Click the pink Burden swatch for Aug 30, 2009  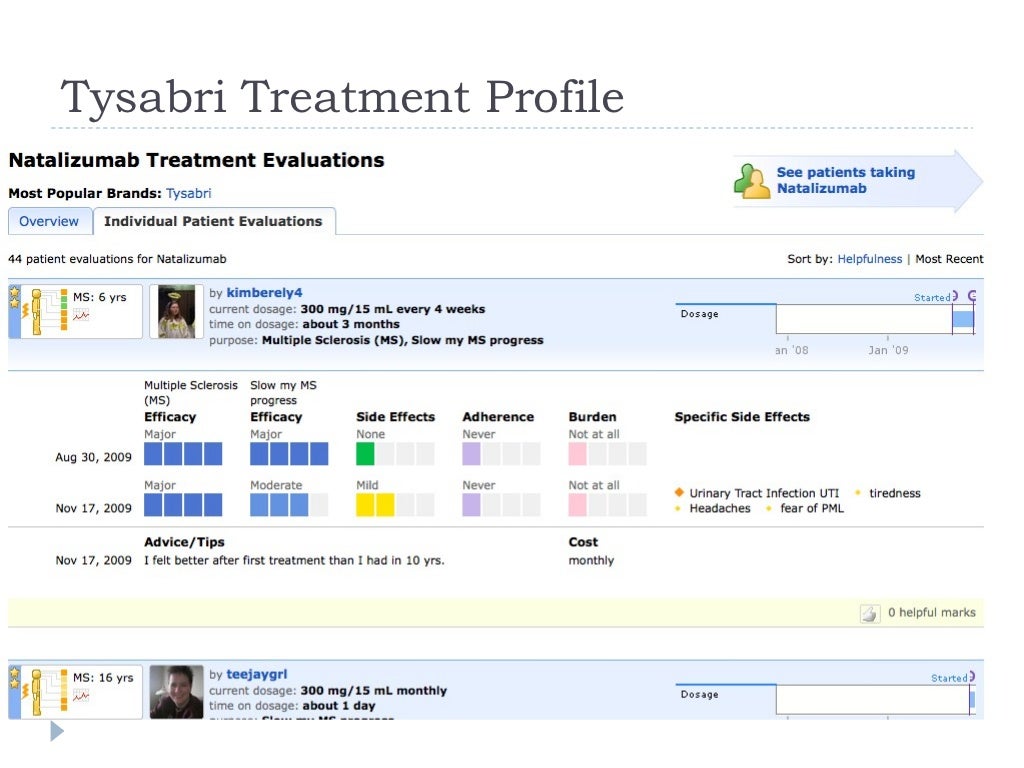tap(577, 453)
